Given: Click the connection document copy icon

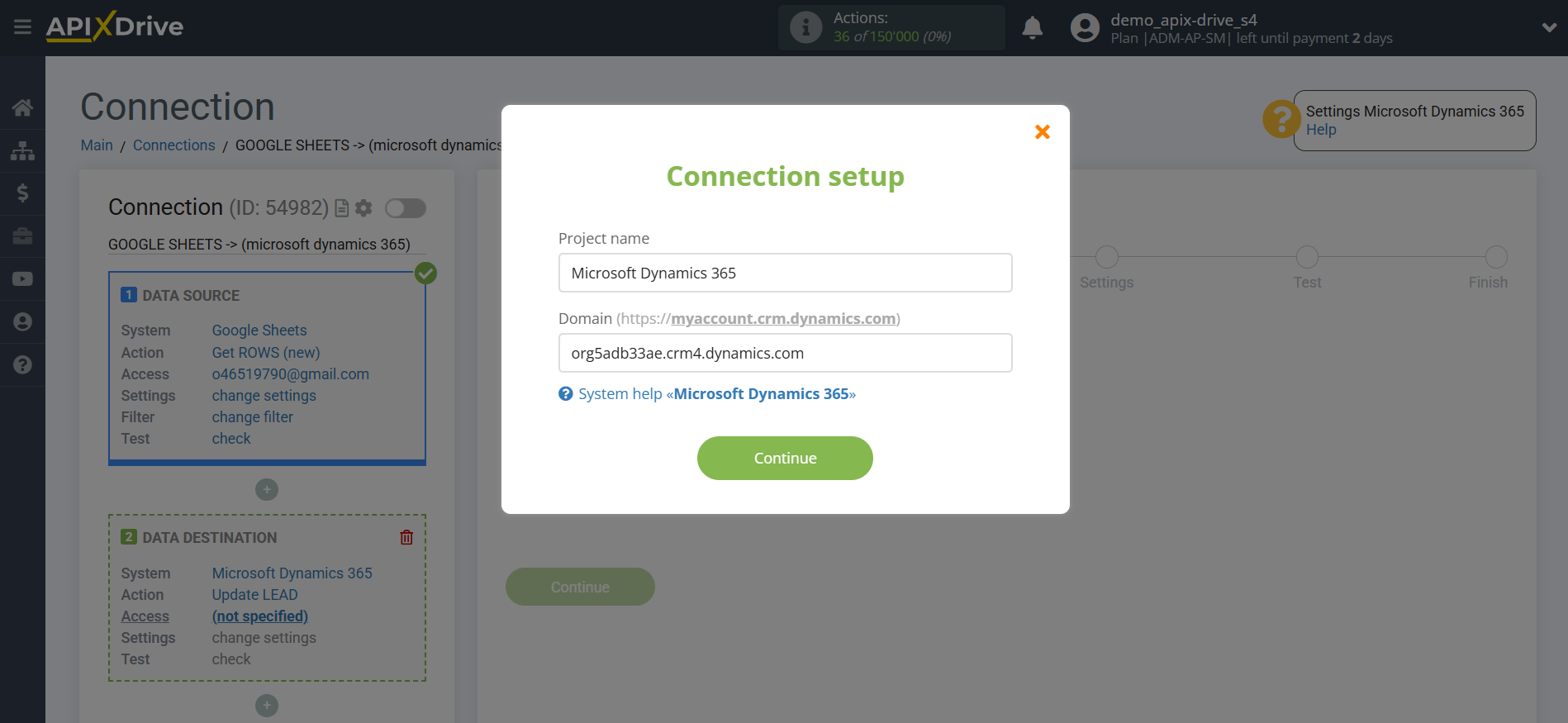Looking at the screenshot, I should (342, 208).
